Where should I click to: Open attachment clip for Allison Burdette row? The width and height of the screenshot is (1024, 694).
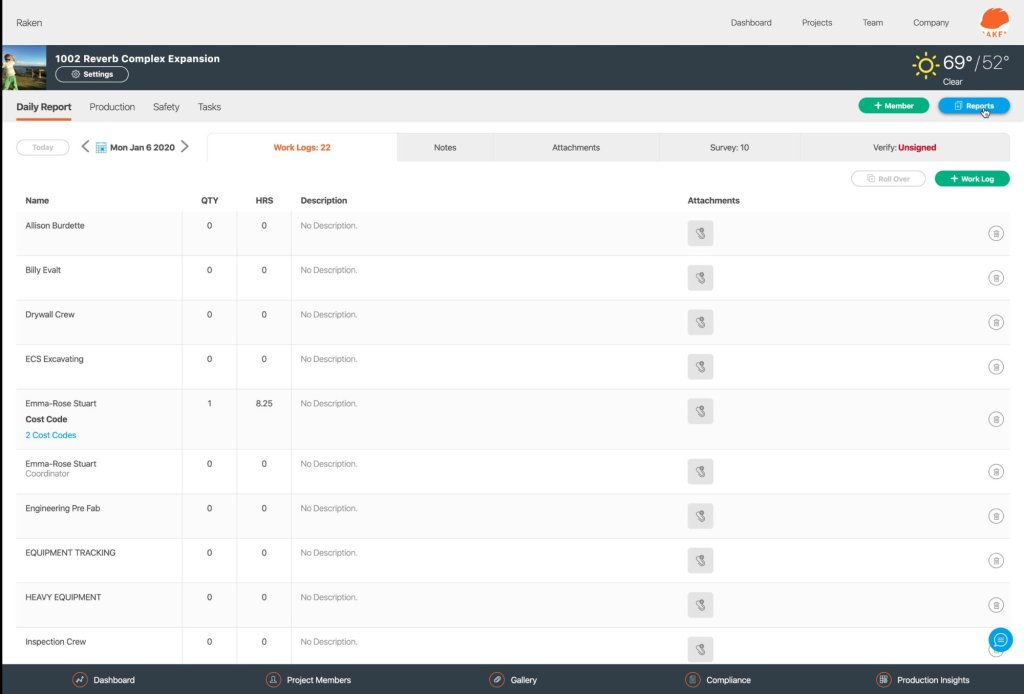[700, 233]
